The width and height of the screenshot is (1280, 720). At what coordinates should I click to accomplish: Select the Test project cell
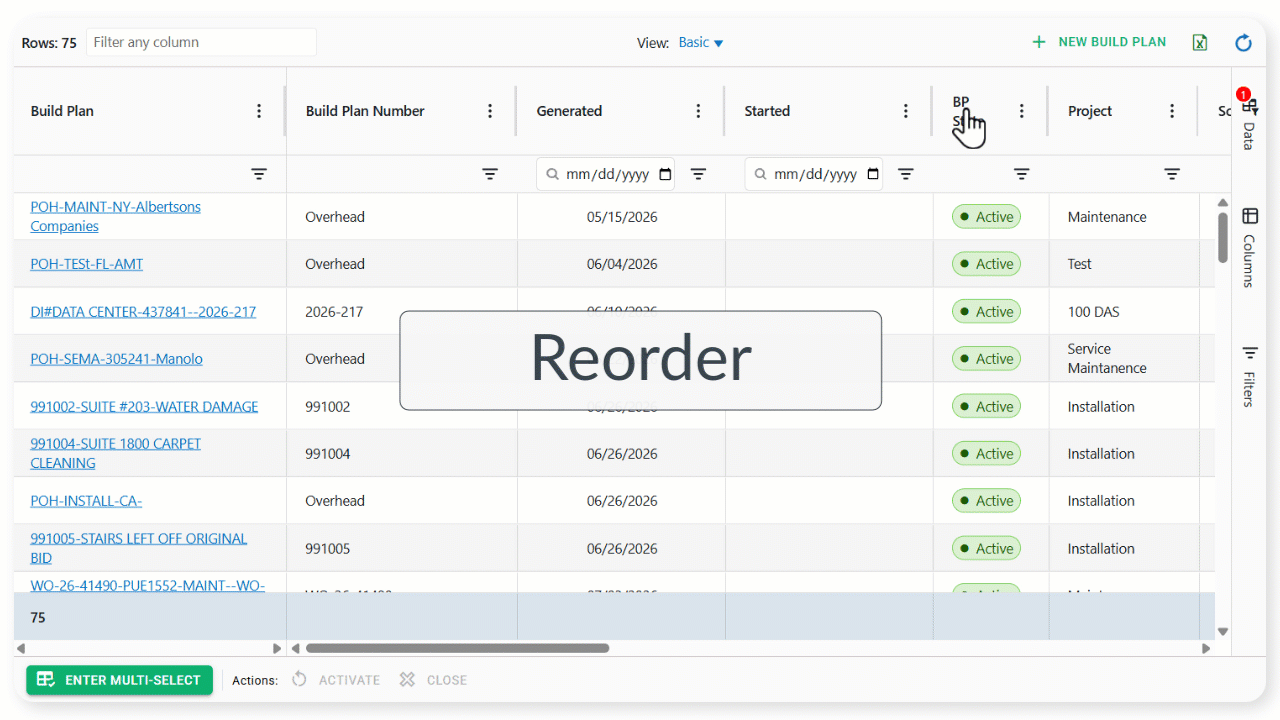[1124, 264]
